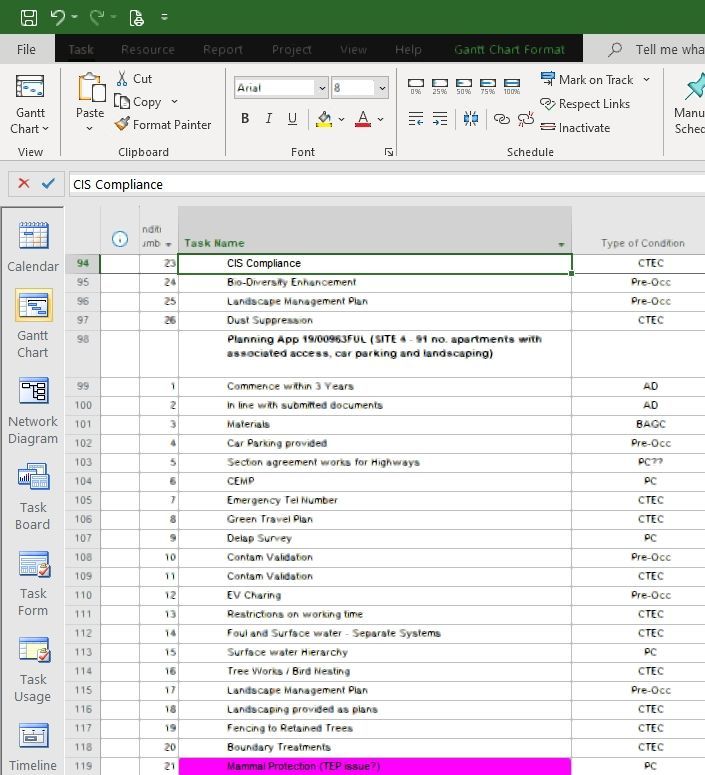Click the Undo arrow icon
The image size is (705, 775).
[58, 18]
